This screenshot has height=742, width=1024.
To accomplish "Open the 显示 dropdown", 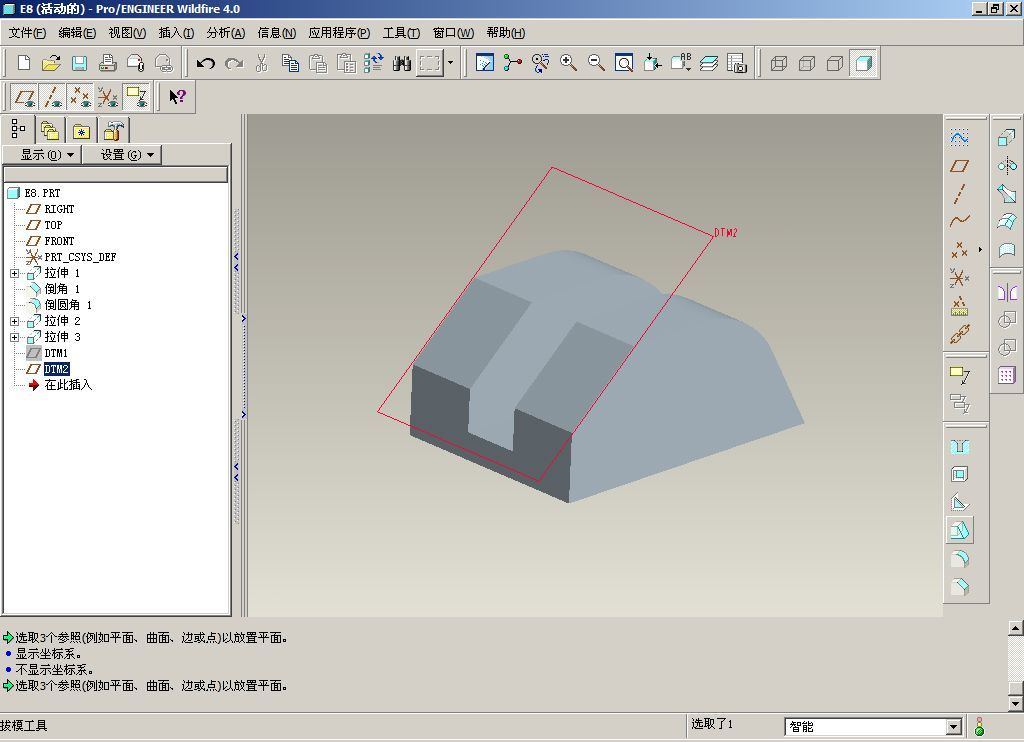I will click(x=42, y=155).
